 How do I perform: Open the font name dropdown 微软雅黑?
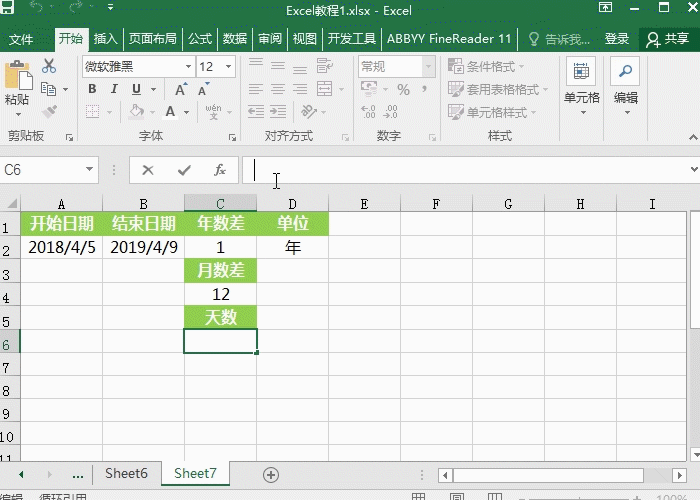tap(137, 66)
